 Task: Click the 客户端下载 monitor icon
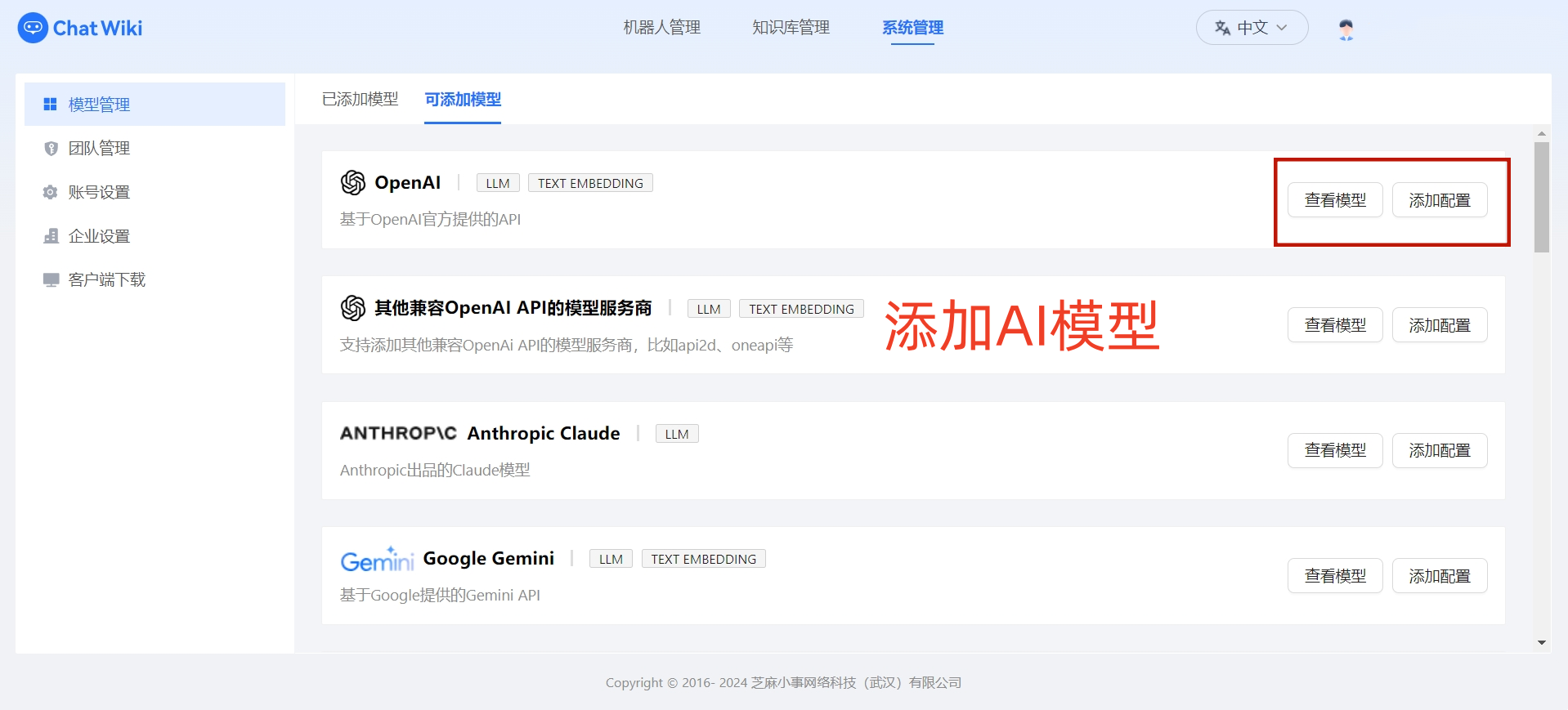tap(51, 279)
